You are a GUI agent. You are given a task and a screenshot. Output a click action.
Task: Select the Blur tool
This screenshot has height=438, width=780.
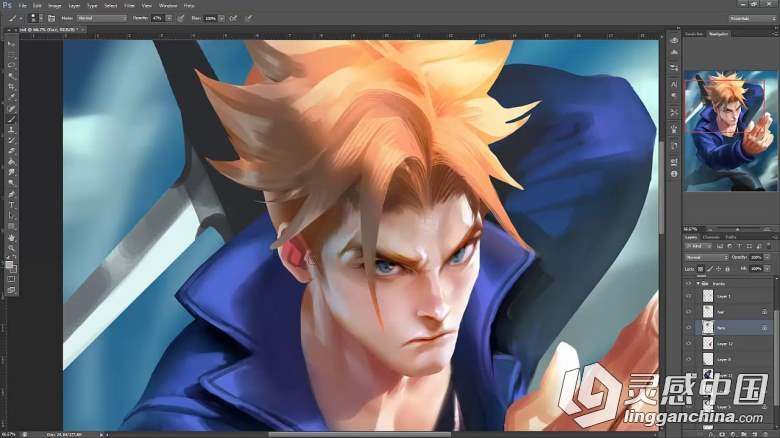(11, 173)
